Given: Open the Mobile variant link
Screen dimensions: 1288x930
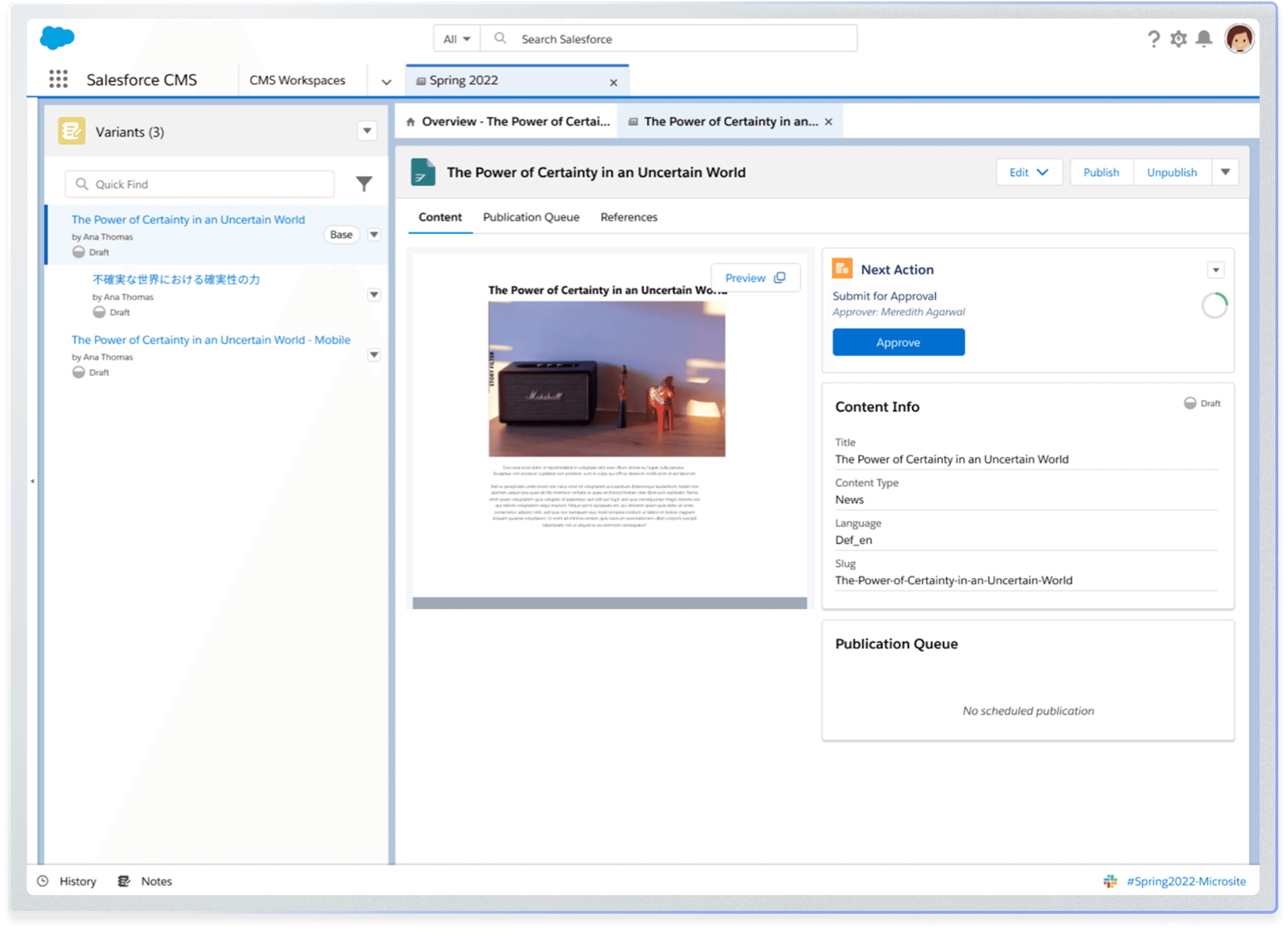Looking at the screenshot, I should point(210,339).
